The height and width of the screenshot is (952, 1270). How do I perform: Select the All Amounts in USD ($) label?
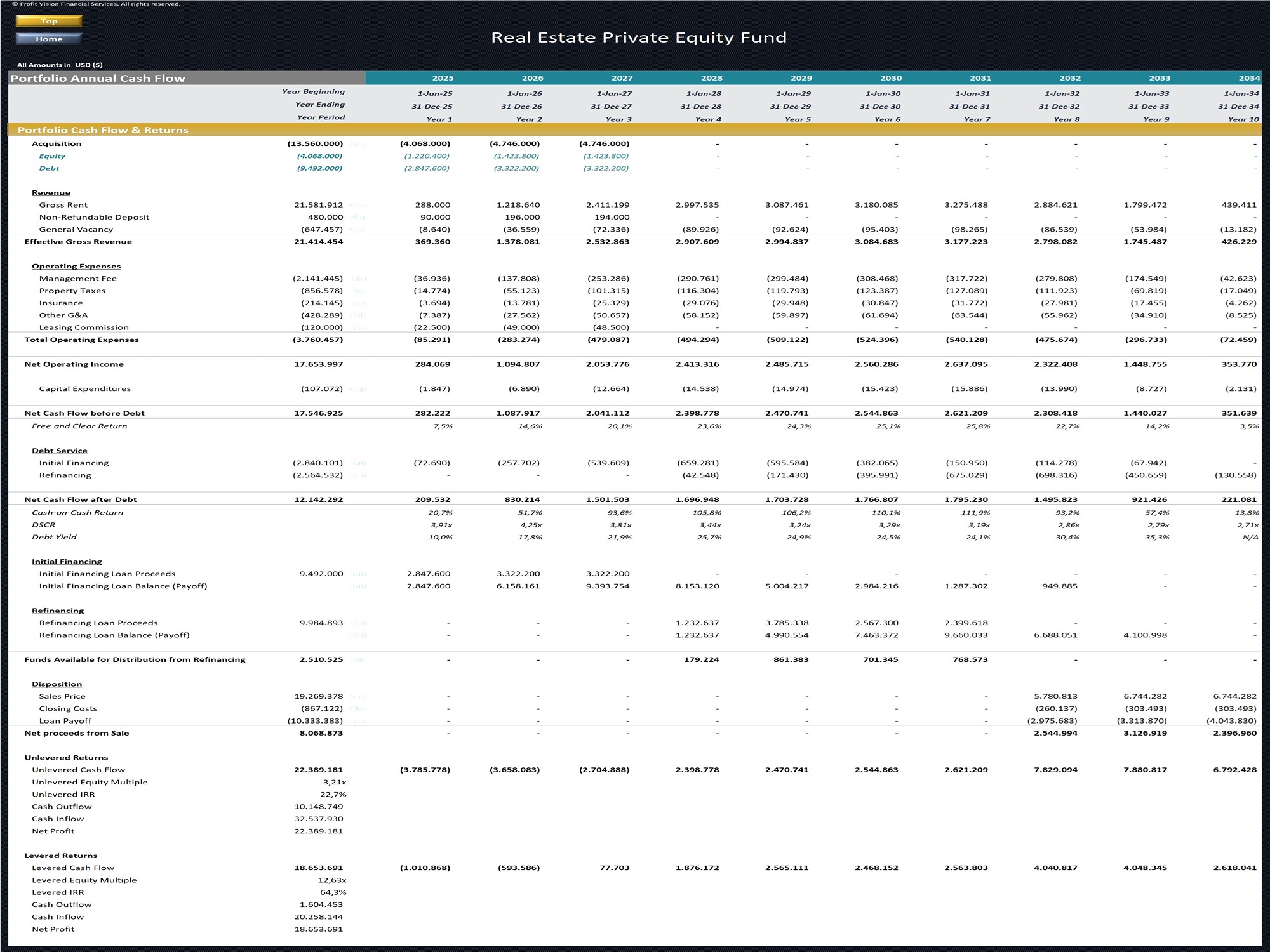click(60, 65)
